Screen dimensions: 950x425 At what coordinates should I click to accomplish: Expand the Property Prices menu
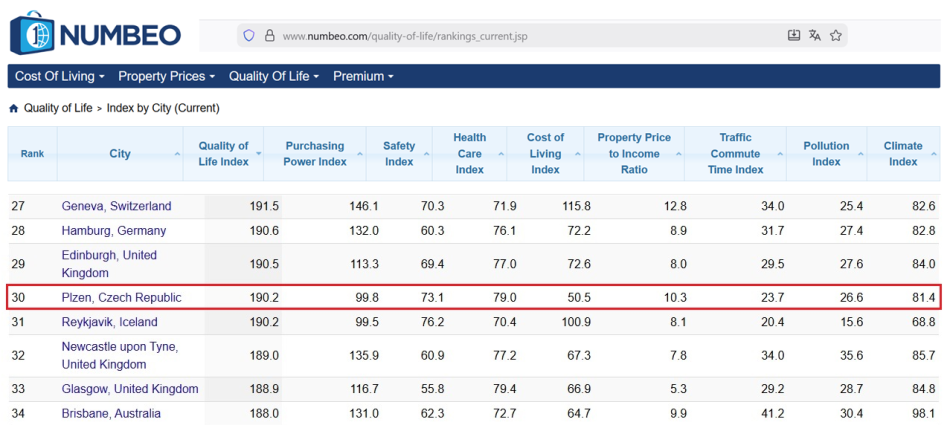(166, 76)
